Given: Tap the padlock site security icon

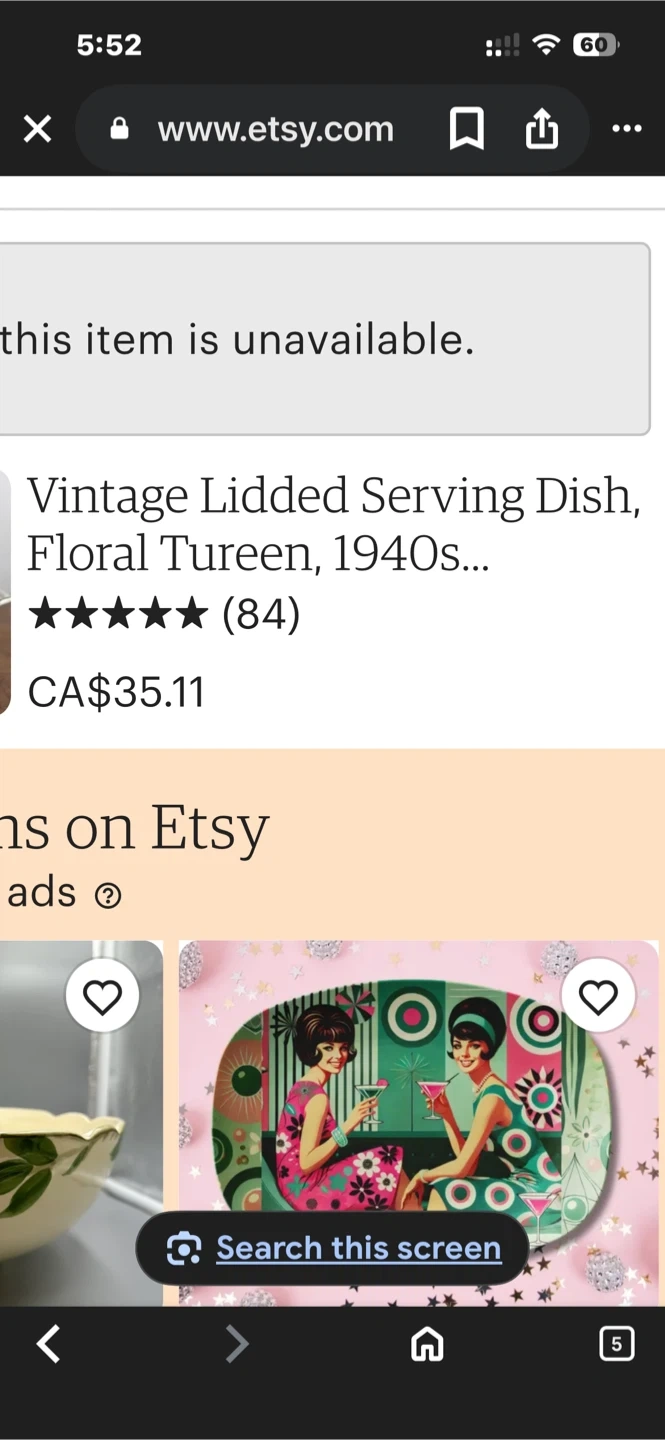Looking at the screenshot, I should pos(120,129).
